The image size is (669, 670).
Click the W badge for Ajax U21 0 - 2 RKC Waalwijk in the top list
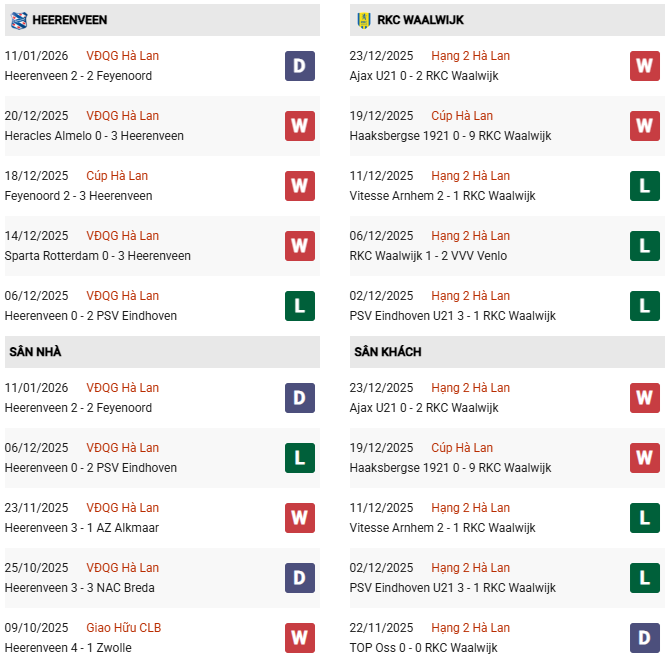[x=645, y=66]
